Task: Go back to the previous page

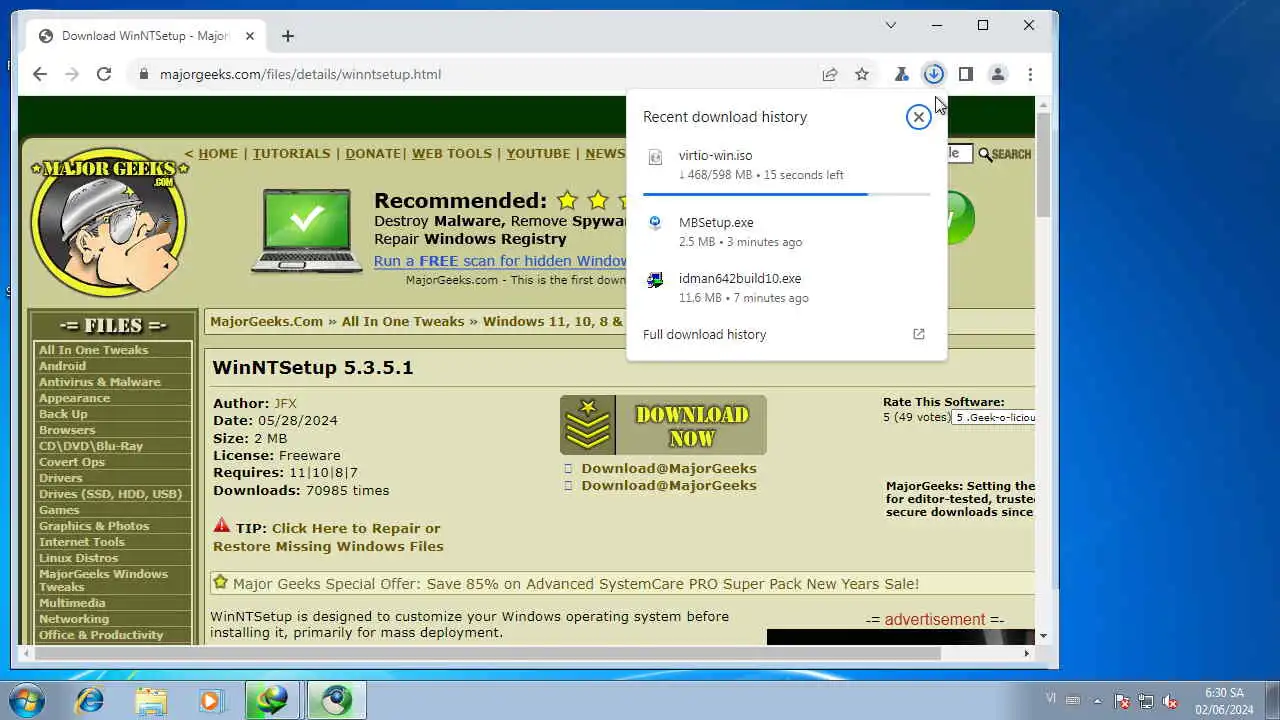Action: point(40,74)
